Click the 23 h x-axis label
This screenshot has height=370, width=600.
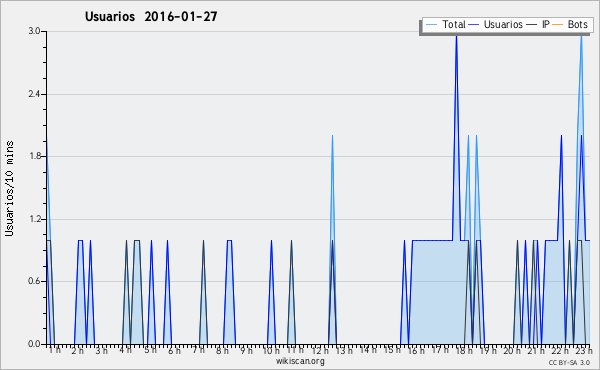tap(584, 350)
